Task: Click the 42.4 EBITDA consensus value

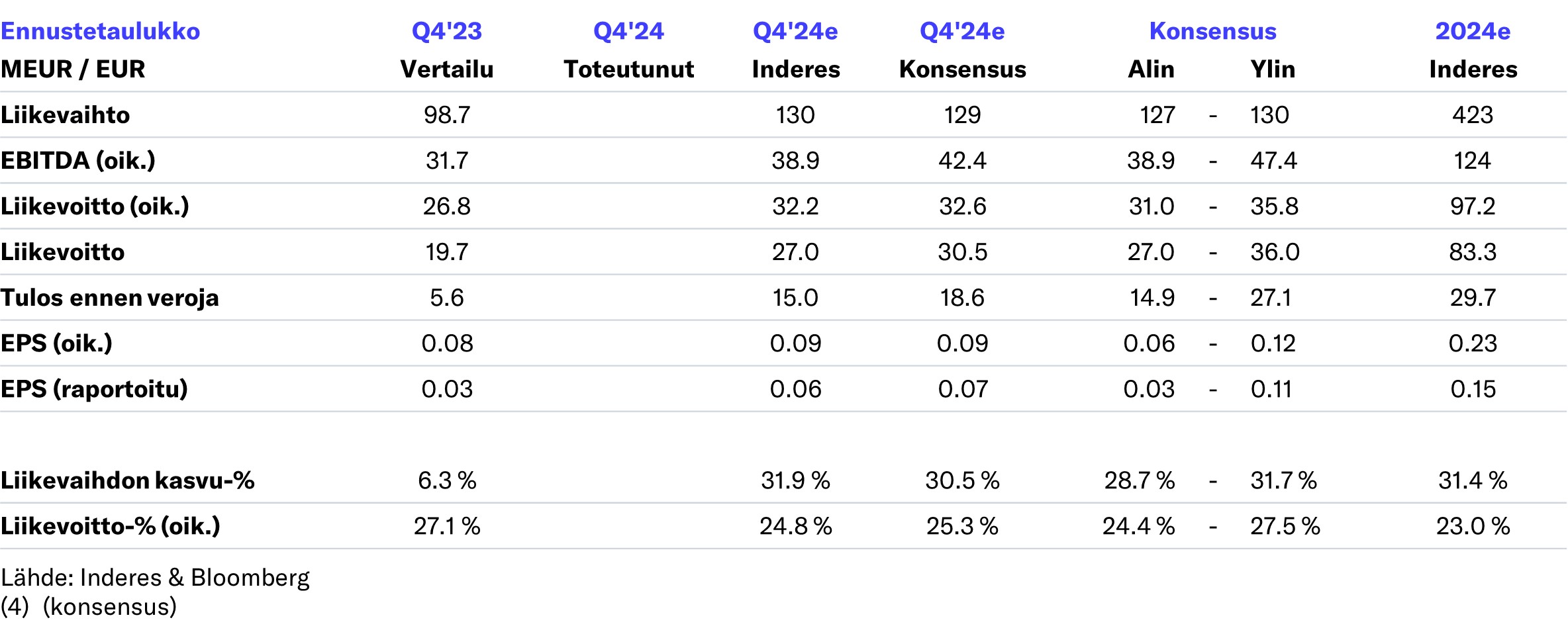Action: 962,160
